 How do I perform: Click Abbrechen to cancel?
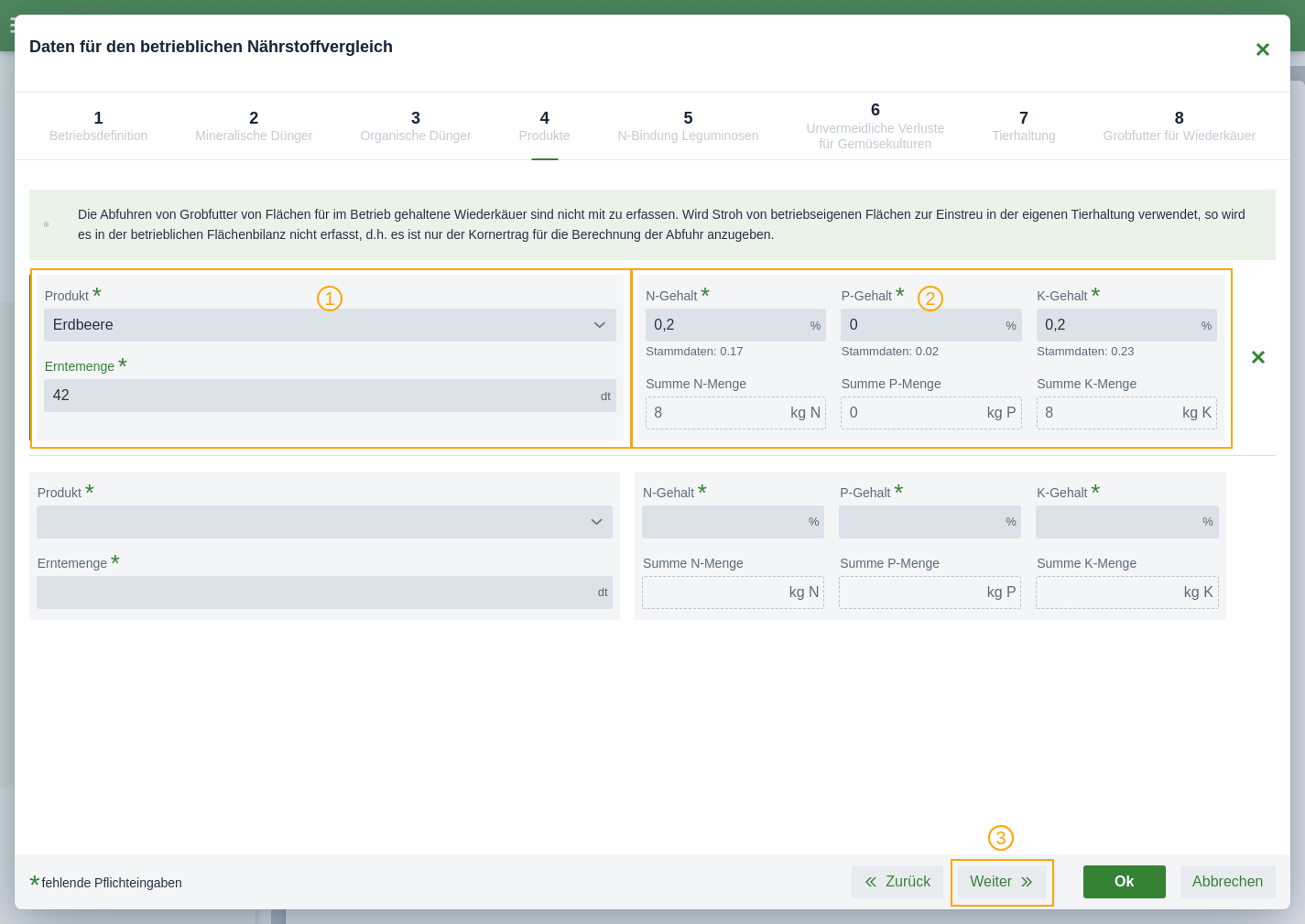click(1228, 882)
